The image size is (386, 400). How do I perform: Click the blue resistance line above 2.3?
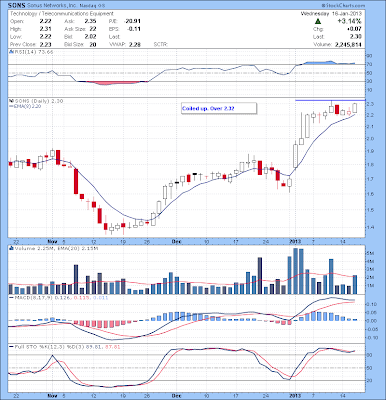pos(330,100)
